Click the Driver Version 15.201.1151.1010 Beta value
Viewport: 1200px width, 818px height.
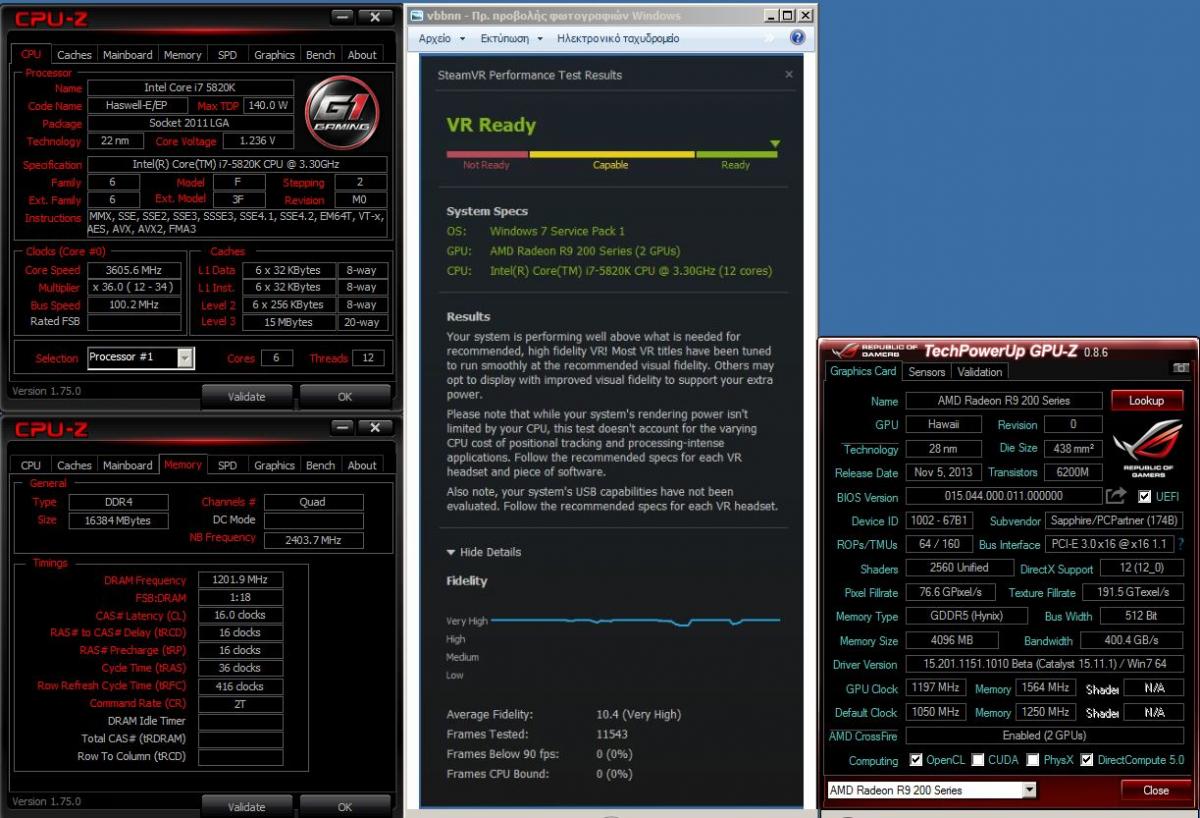1045,664
